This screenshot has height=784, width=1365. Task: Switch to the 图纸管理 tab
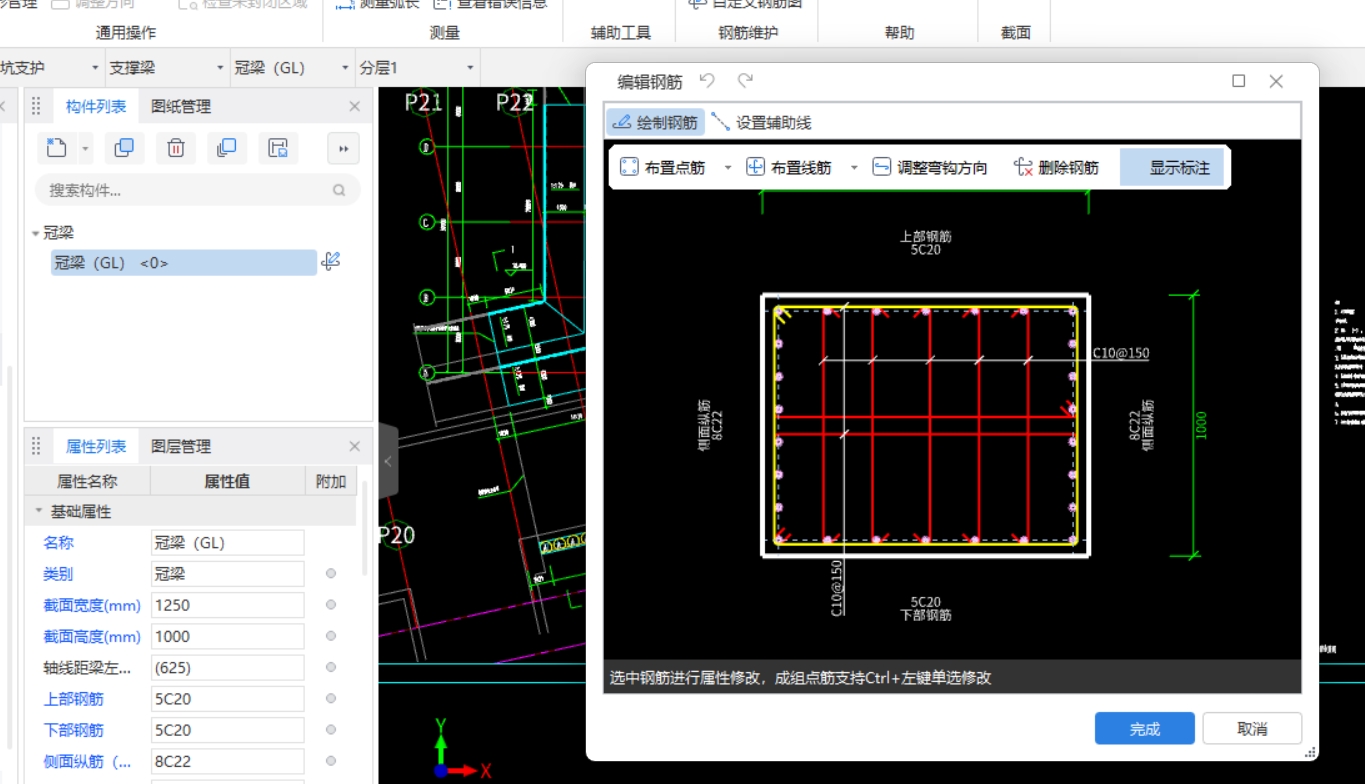181,106
